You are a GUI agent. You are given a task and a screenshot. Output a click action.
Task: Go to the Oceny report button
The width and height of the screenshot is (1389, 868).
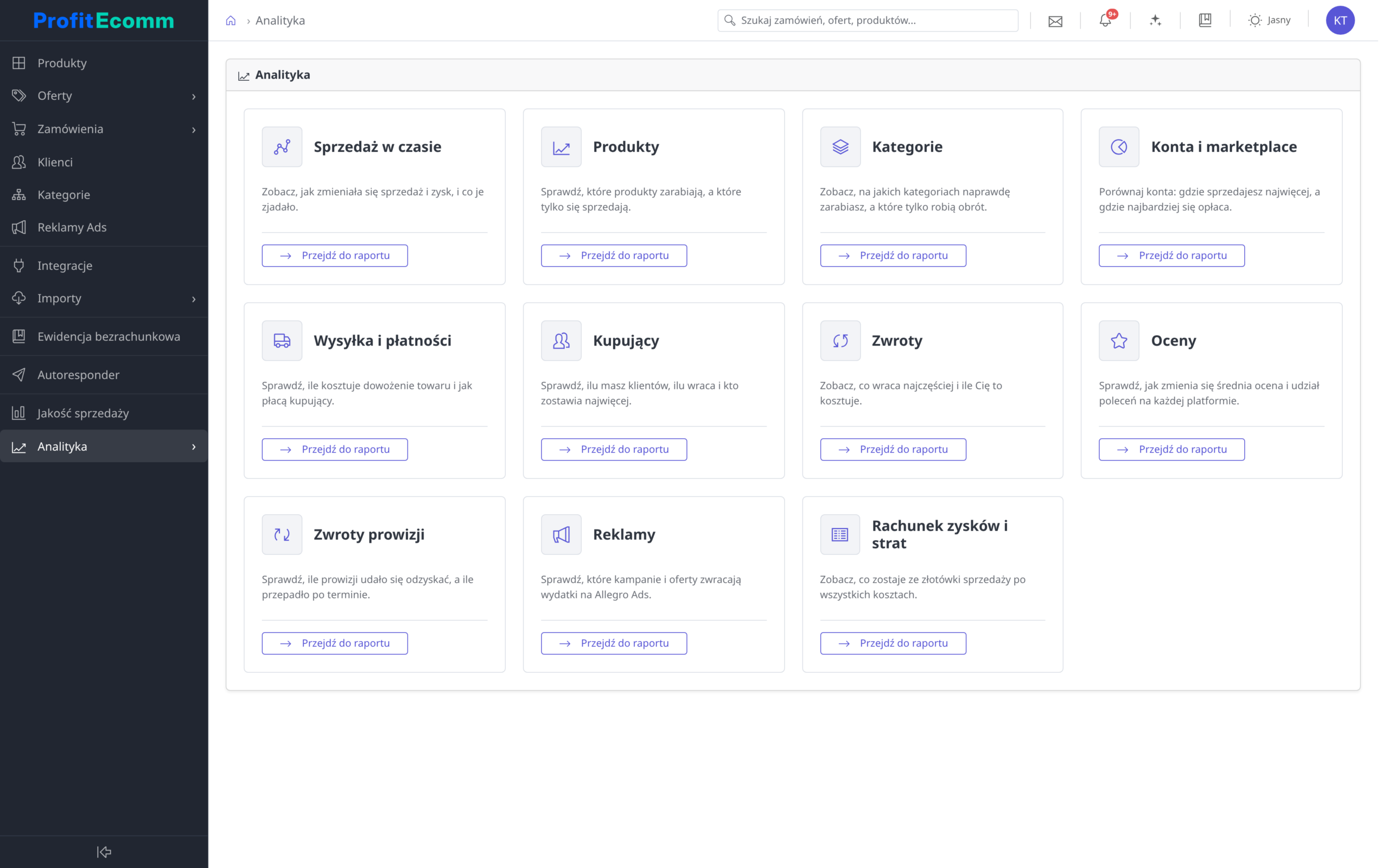point(1171,450)
